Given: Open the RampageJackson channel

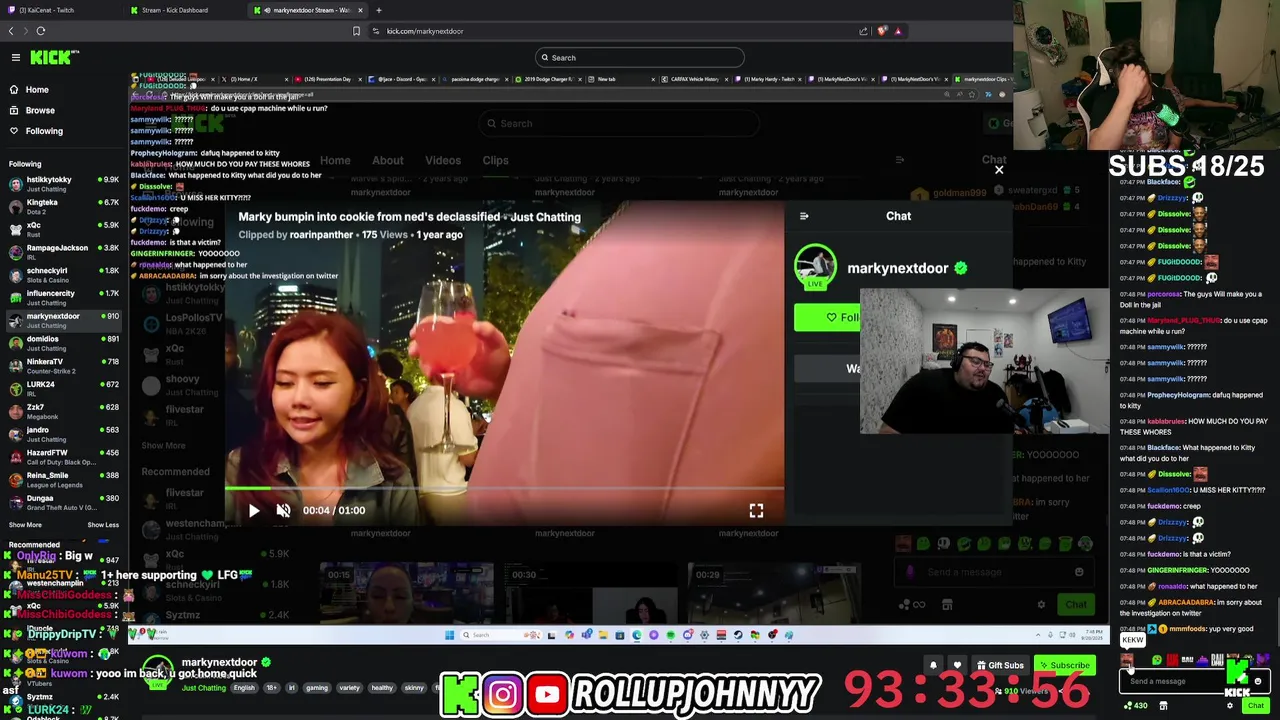Looking at the screenshot, I should tap(62, 252).
